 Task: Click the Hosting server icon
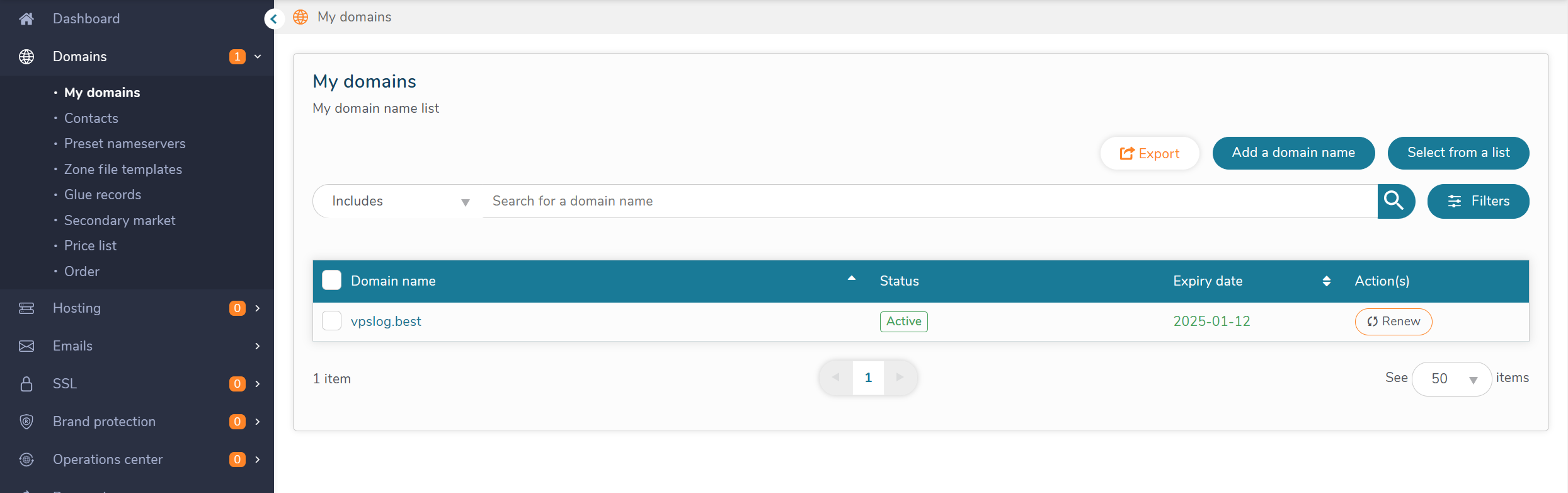(26, 308)
